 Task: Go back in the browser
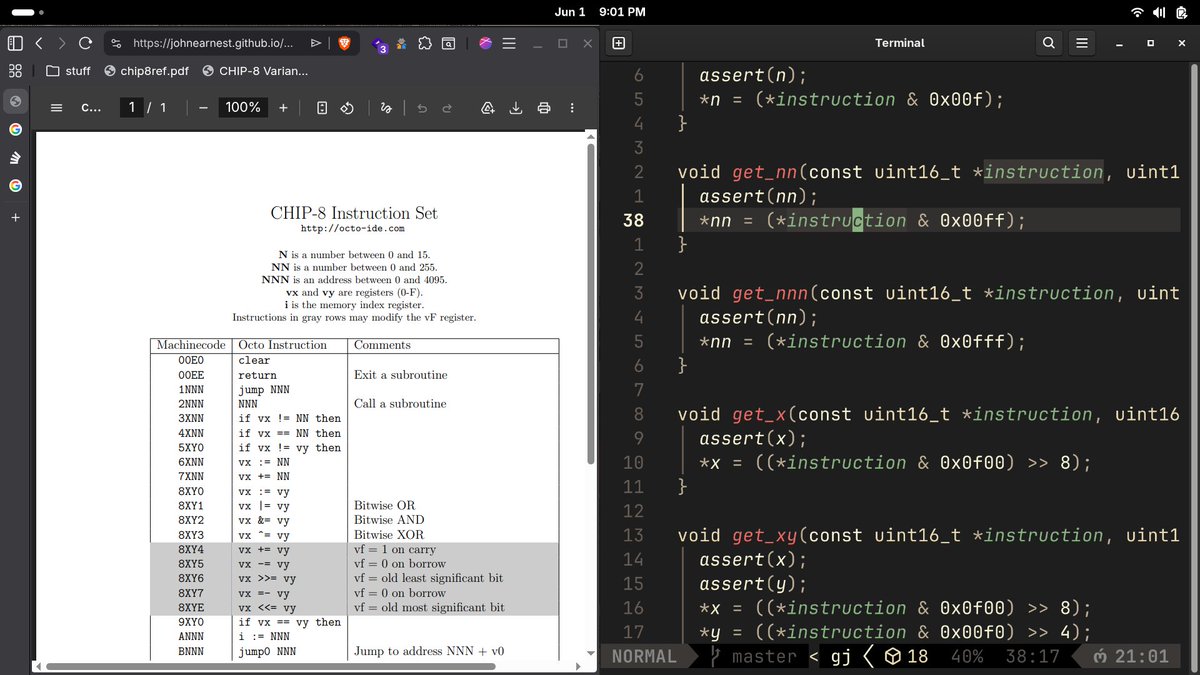tap(39, 43)
